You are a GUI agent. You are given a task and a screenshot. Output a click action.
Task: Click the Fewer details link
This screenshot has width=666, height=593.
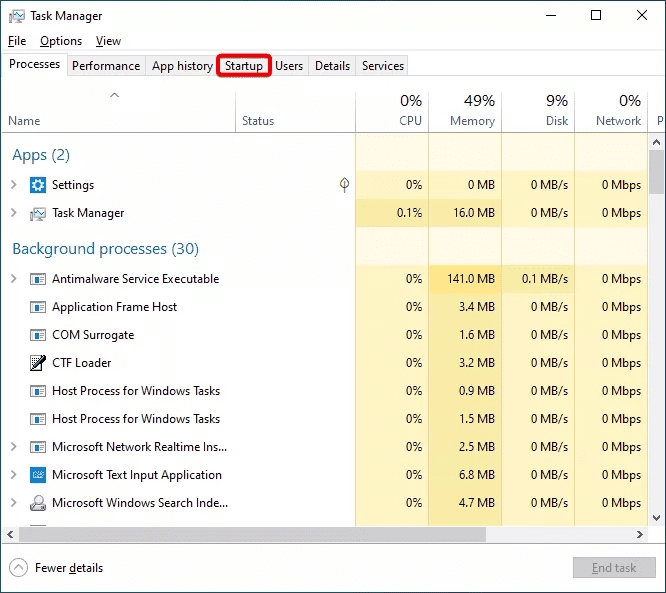(x=69, y=568)
